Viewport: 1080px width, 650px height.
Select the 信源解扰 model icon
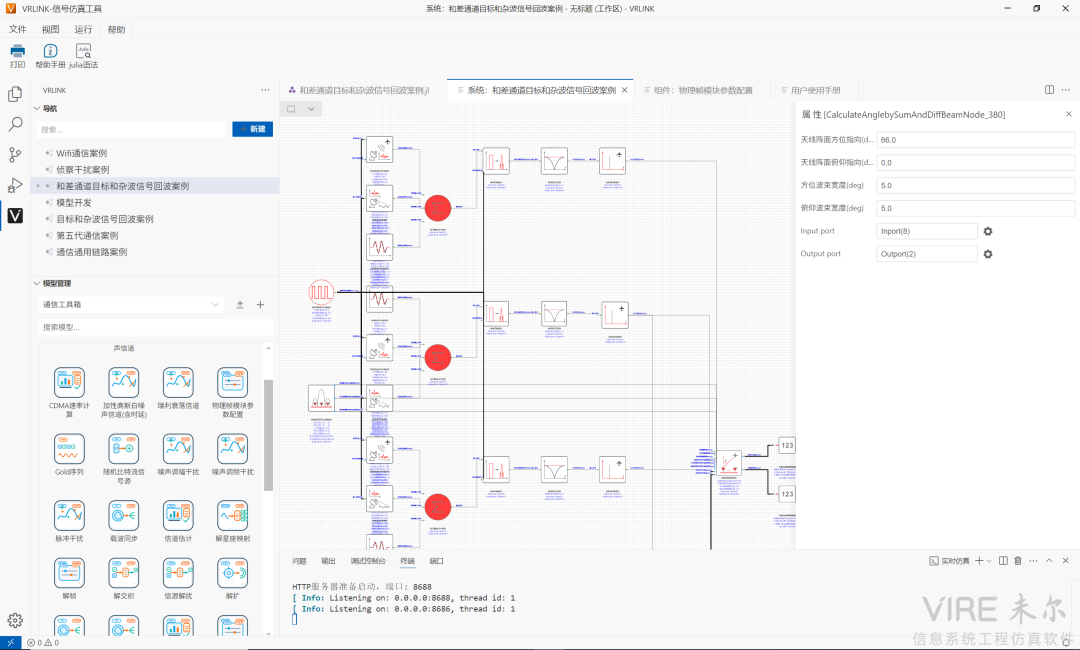pos(178,573)
